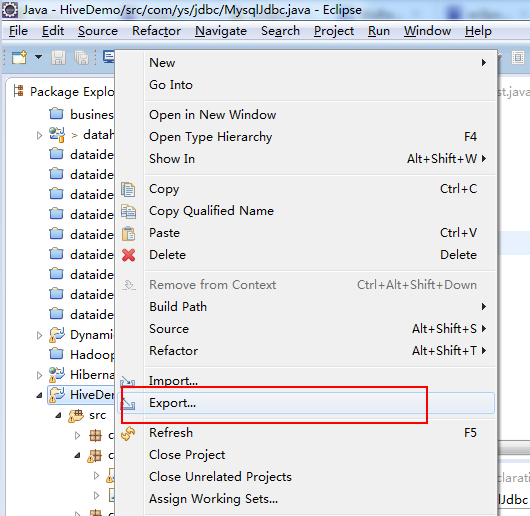Screen dimensions: 530x516
Task: Choose Export... from the context menu
Action: [x=306, y=403]
